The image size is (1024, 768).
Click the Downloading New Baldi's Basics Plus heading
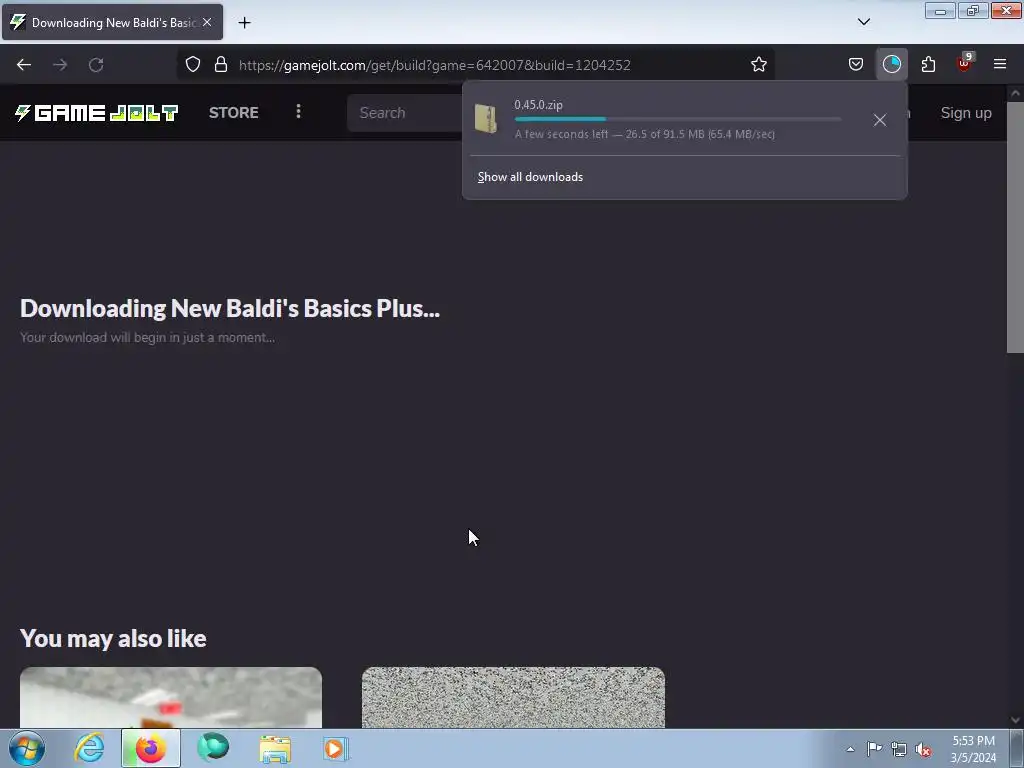[230, 308]
